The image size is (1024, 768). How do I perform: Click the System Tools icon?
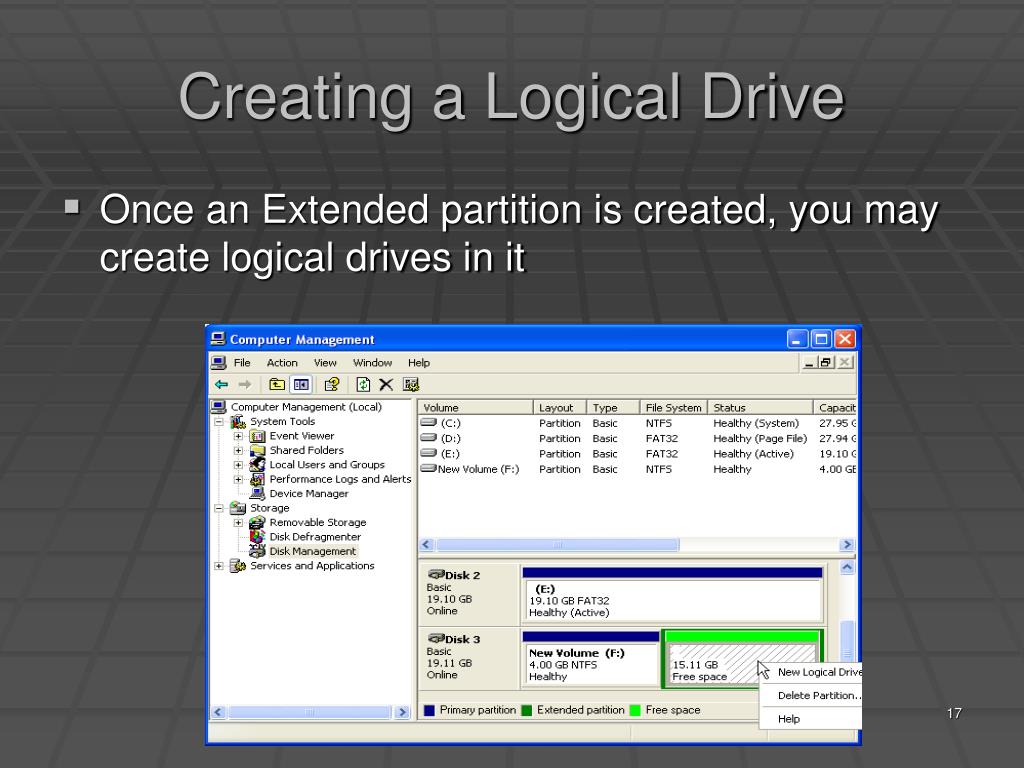click(238, 422)
